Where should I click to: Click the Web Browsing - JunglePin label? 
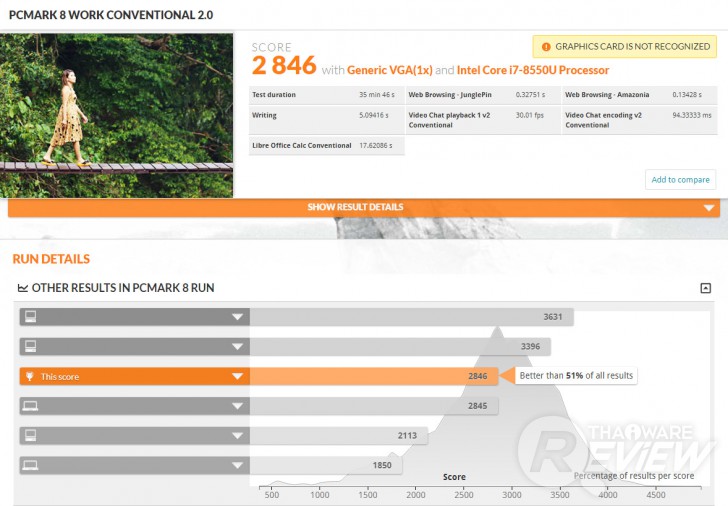450,95
